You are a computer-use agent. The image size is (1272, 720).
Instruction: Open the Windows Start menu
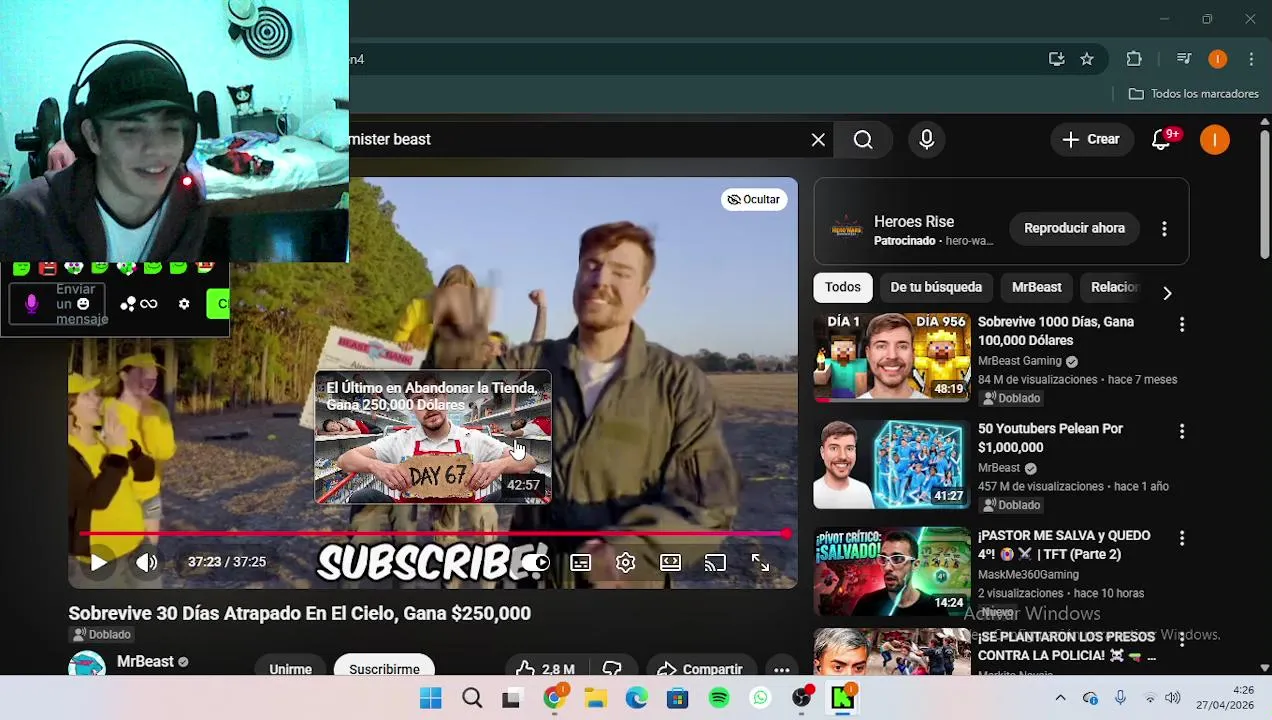point(431,698)
